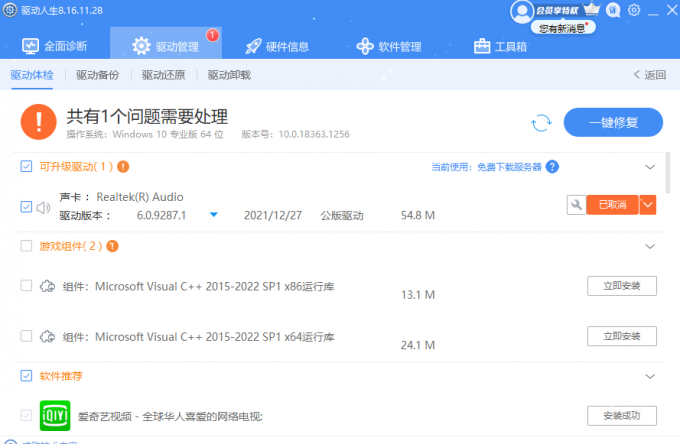Select the 驱动体检 sub-tab
The height and width of the screenshot is (444, 680).
click(32, 75)
